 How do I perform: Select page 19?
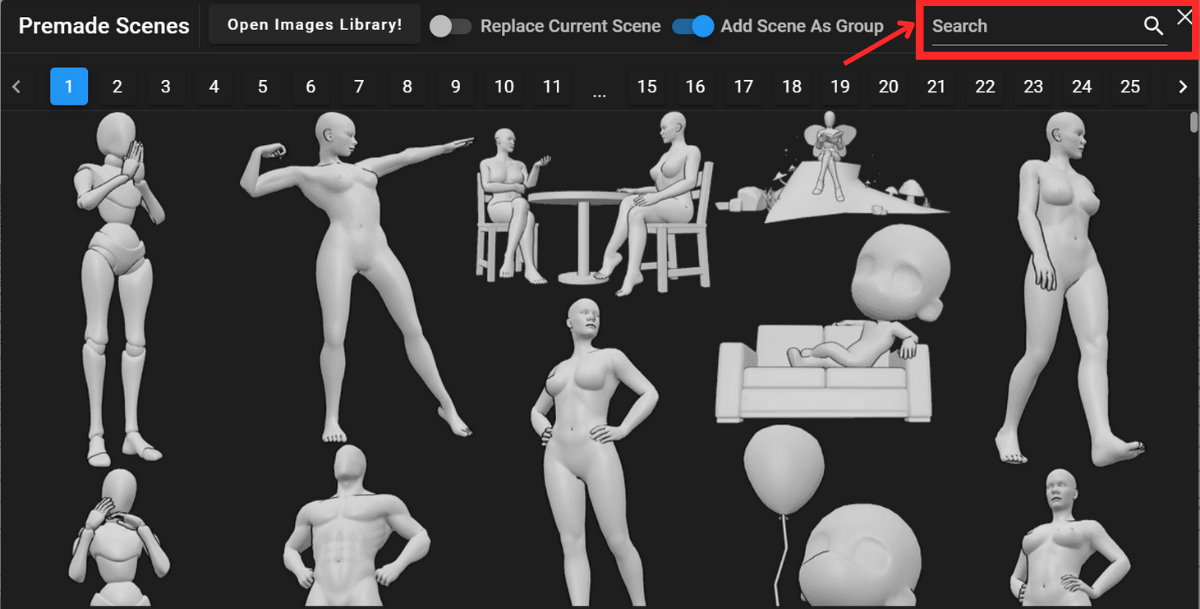839,86
